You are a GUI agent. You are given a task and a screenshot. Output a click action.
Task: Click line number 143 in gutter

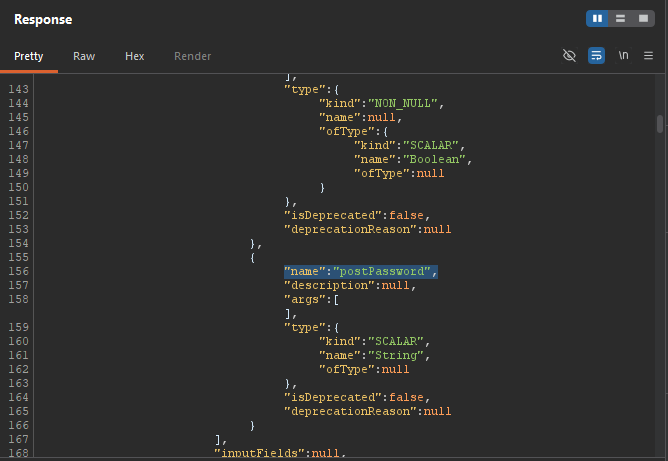(18, 89)
